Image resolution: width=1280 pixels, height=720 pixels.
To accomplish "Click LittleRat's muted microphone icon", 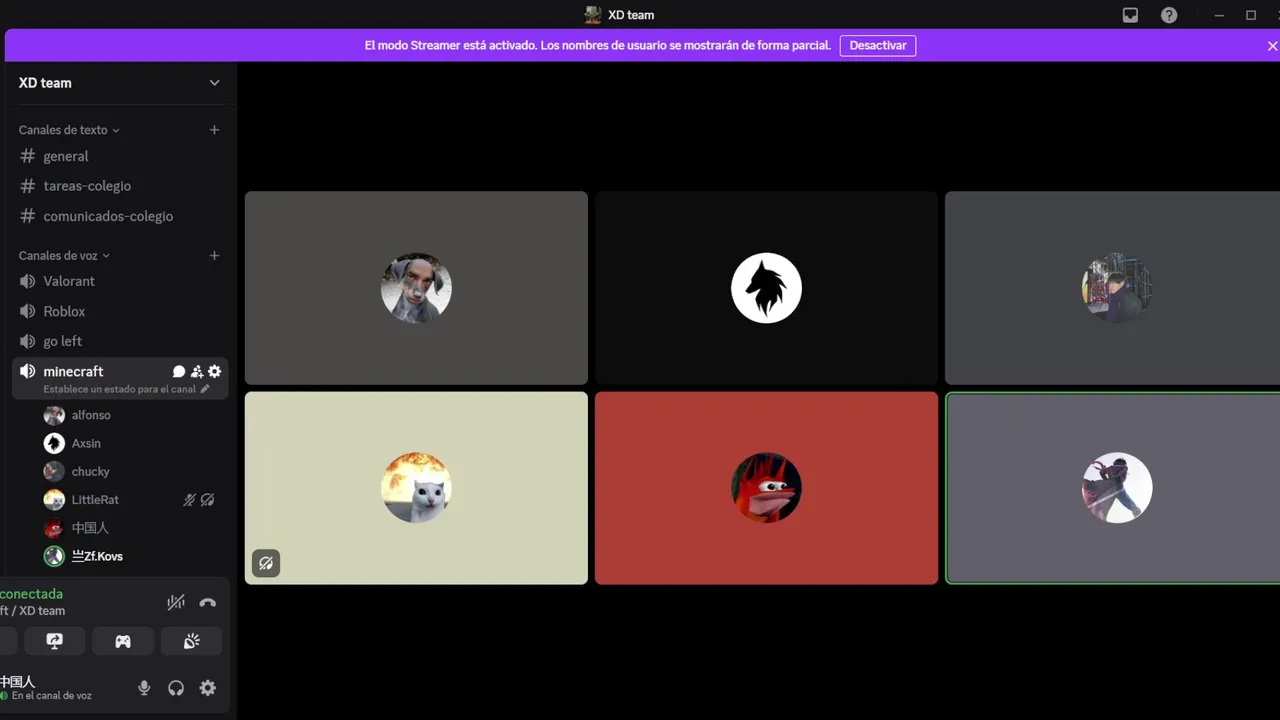I will [189, 500].
